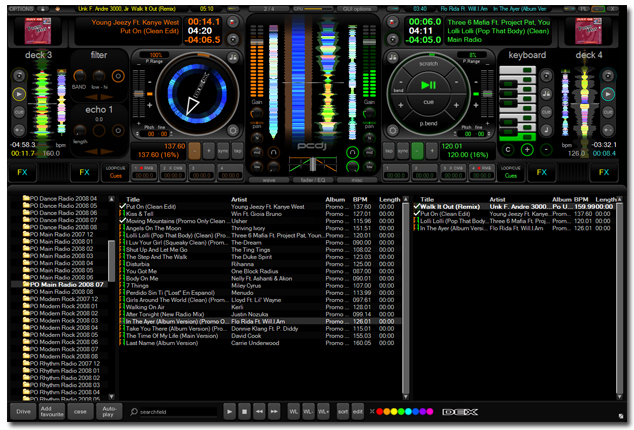
Task: Open the OPTIONS menu
Action: [21, 8]
